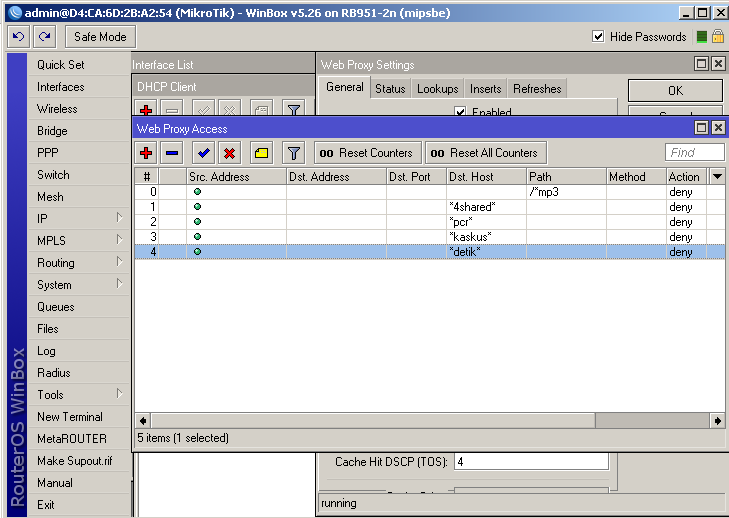Select the *4shared* host rule
The width and height of the screenshot is (729, 518).
point(430,206)
